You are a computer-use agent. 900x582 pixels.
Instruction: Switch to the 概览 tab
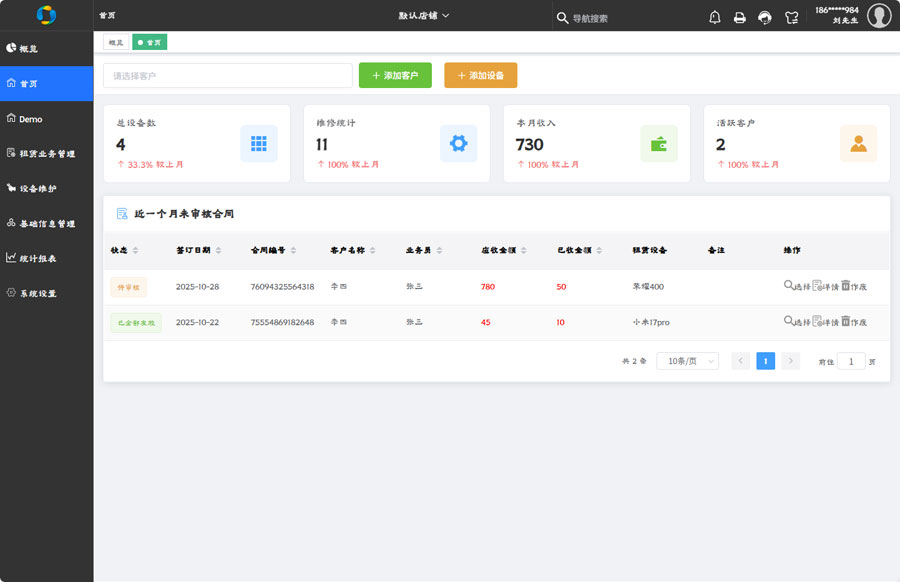pos(116,42)
